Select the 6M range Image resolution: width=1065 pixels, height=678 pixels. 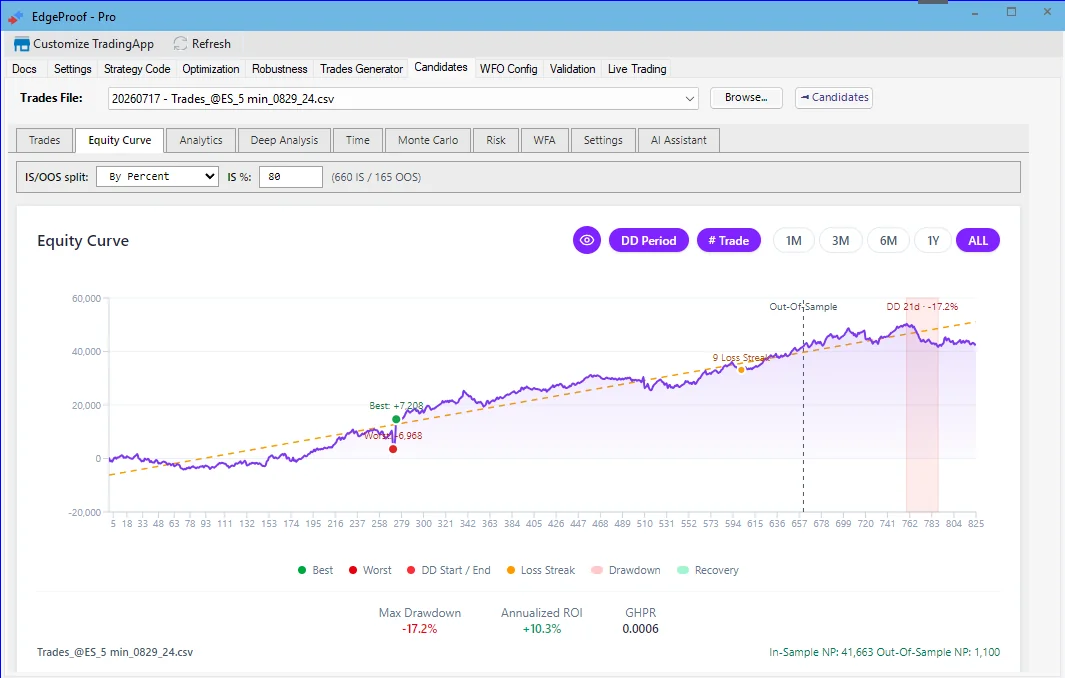tap(888, 240)
